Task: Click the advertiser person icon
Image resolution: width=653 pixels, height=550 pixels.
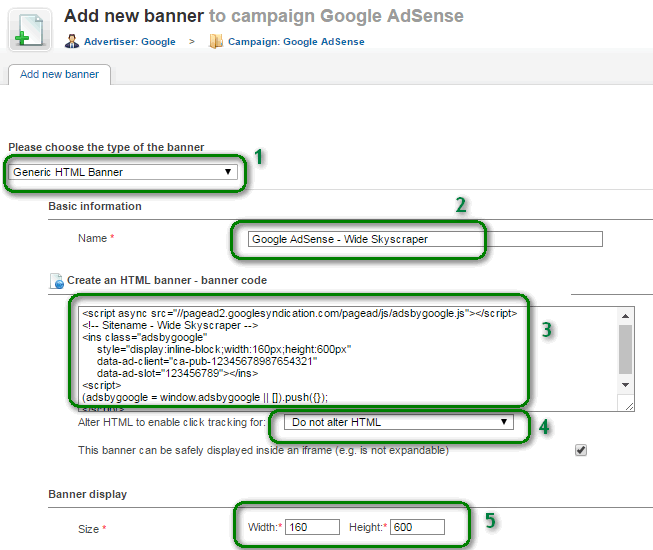Action: [72, 41]
